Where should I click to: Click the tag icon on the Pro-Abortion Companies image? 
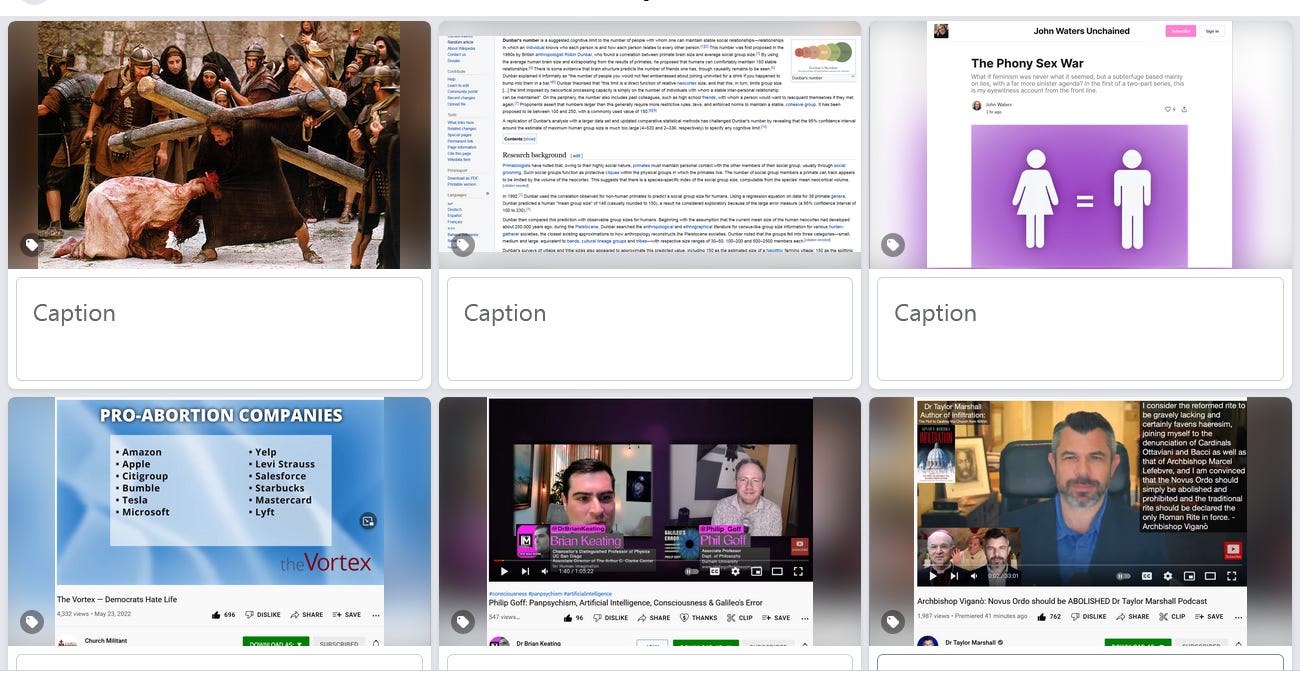(32, 621)
